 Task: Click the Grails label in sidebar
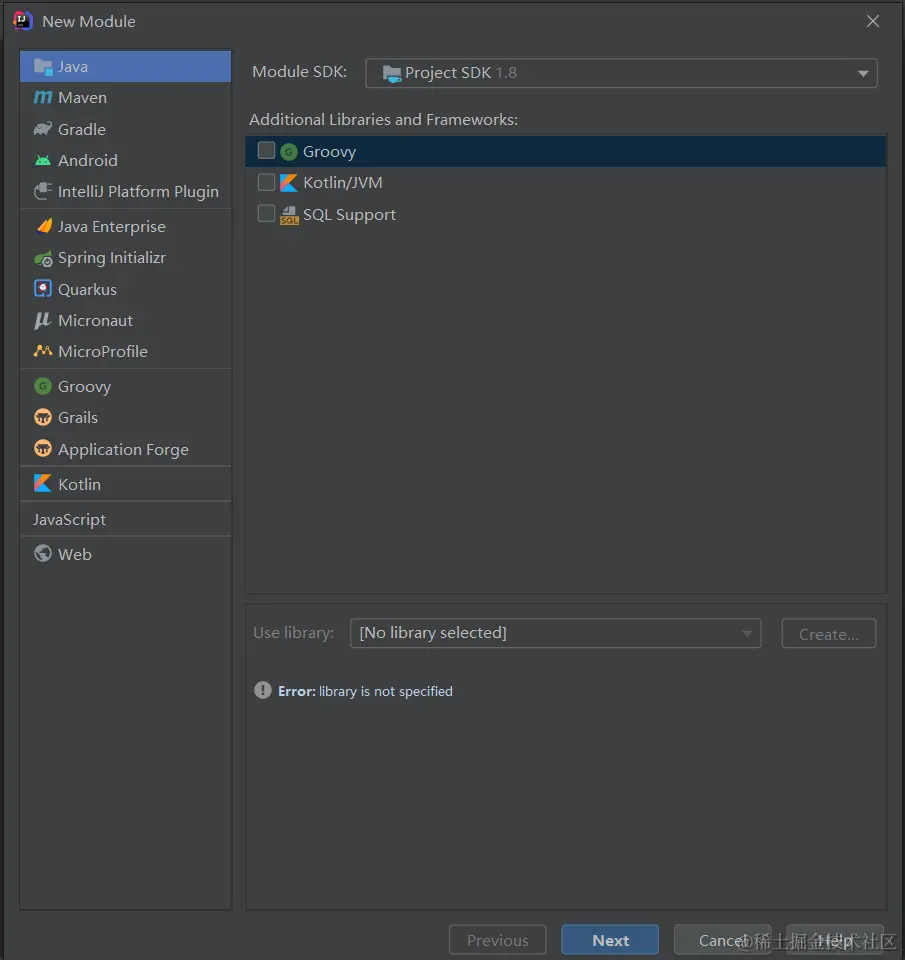pos(78,418)
